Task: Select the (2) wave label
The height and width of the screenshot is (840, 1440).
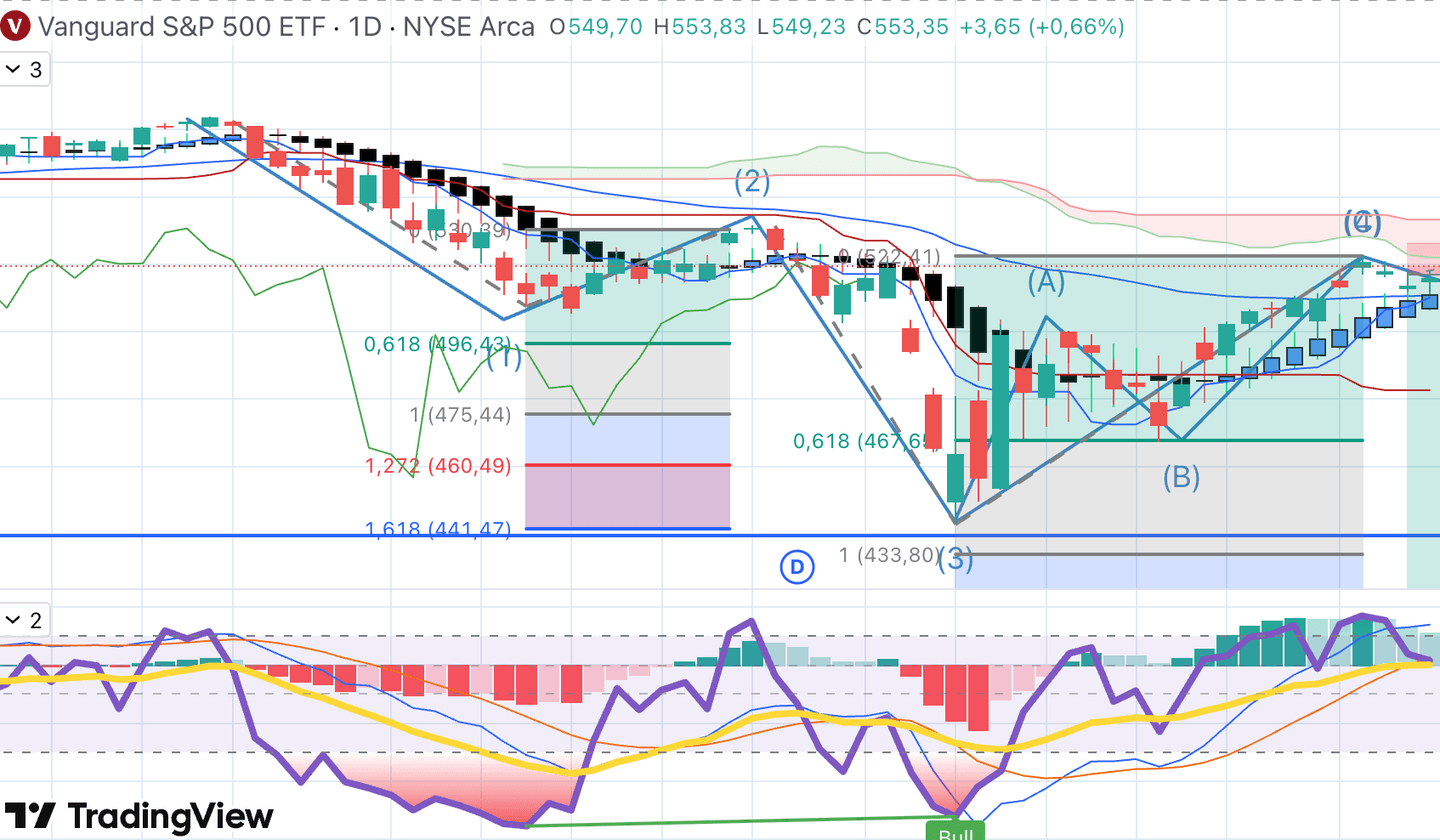Action: click(752, 181)
